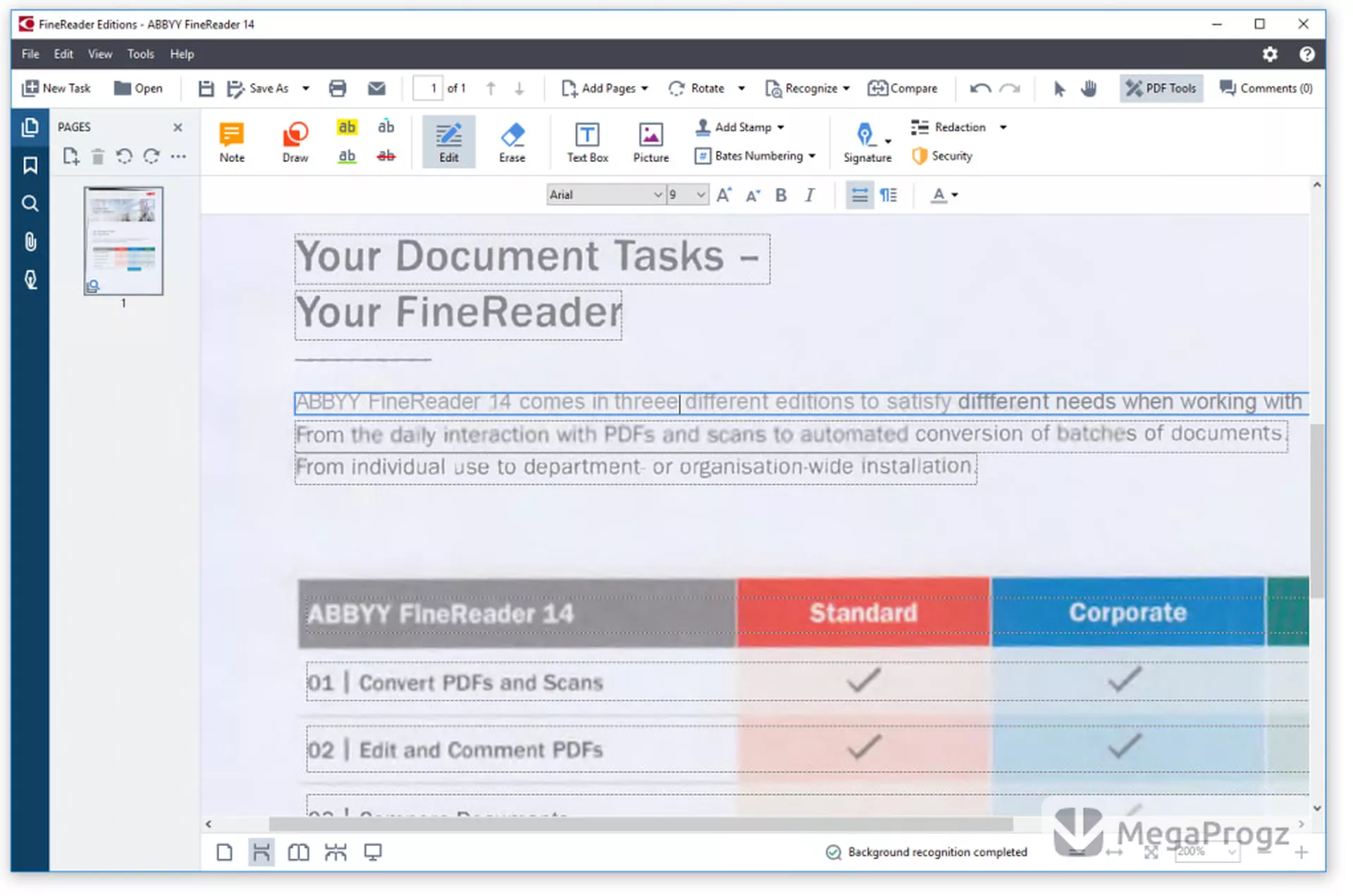Select the hand pan tool
Screen dimensions: 1353x896
click(x=1089, y=89)
